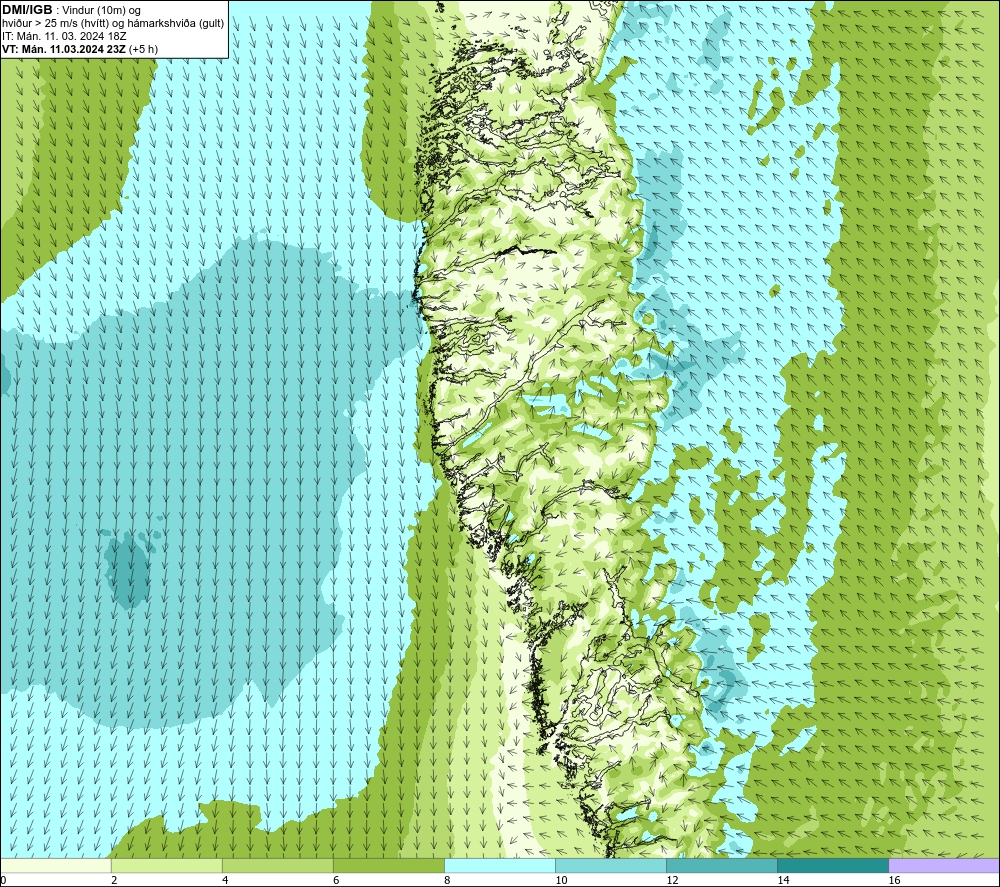Click the 0–2 m/s palest legend swatch
This screenshot has height=887, width=1000.
(x=55, y=866)
